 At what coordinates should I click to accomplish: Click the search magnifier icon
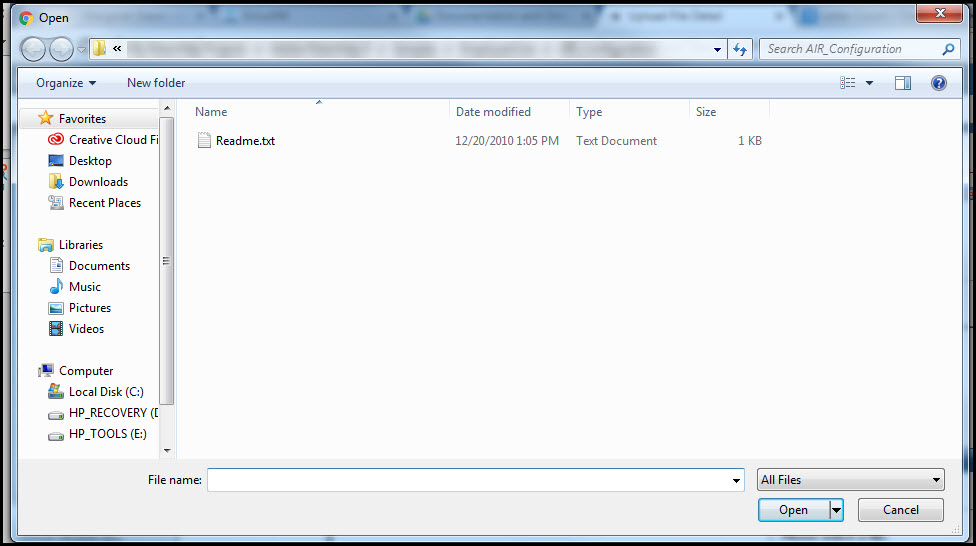point(948,49)
